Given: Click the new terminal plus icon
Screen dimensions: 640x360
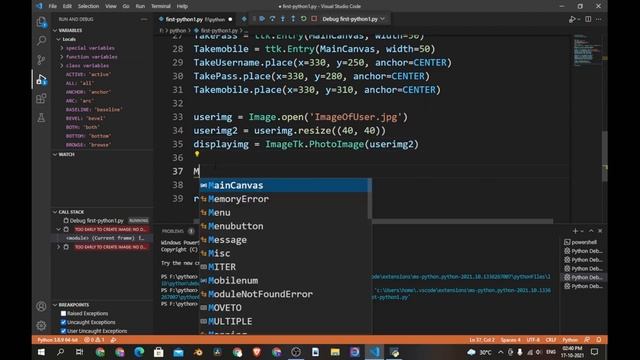Looking at the screenshot, I should pos(575,231).
